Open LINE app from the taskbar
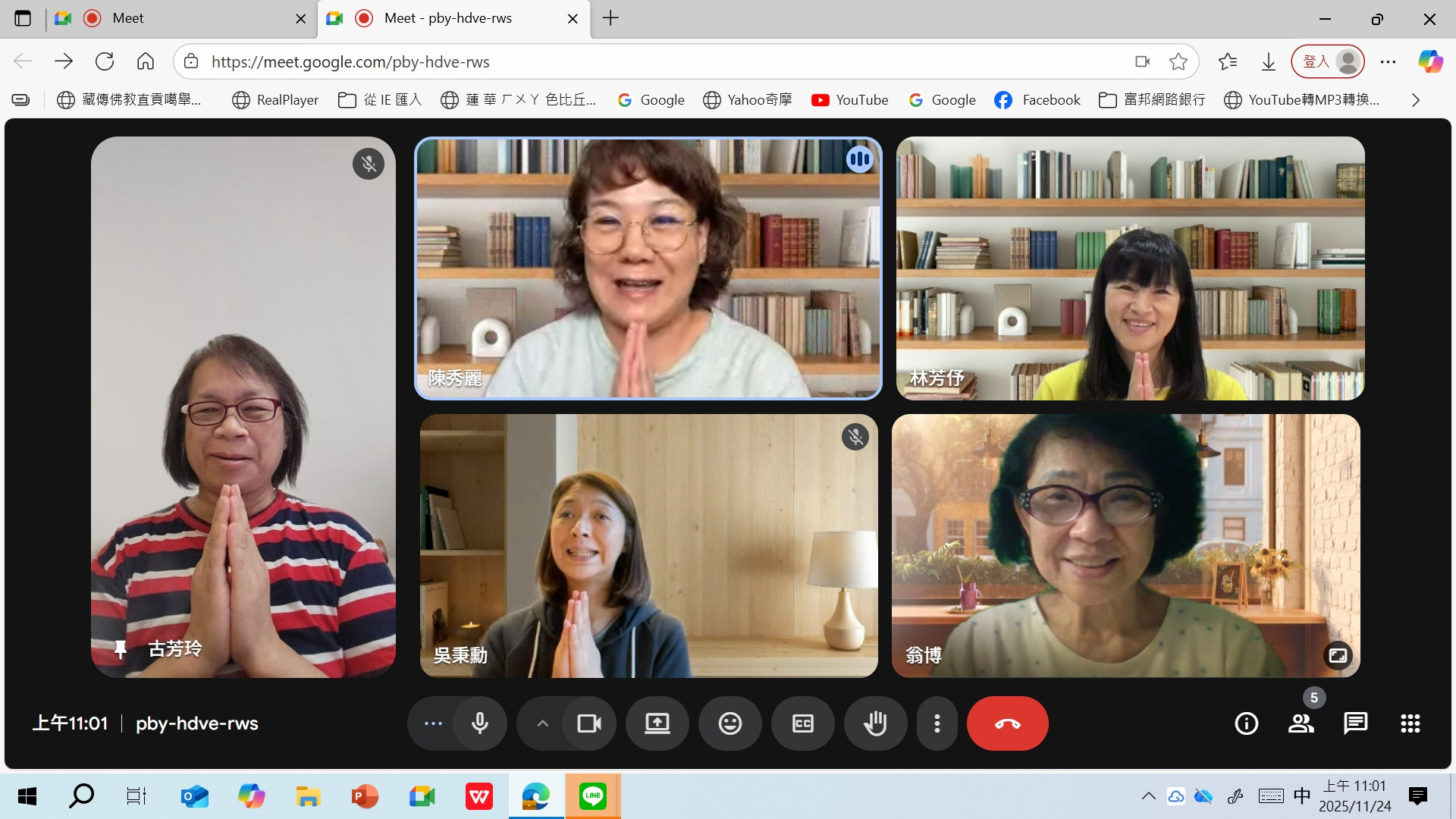This screenshot has width=1456, height=819. point(592,796)
